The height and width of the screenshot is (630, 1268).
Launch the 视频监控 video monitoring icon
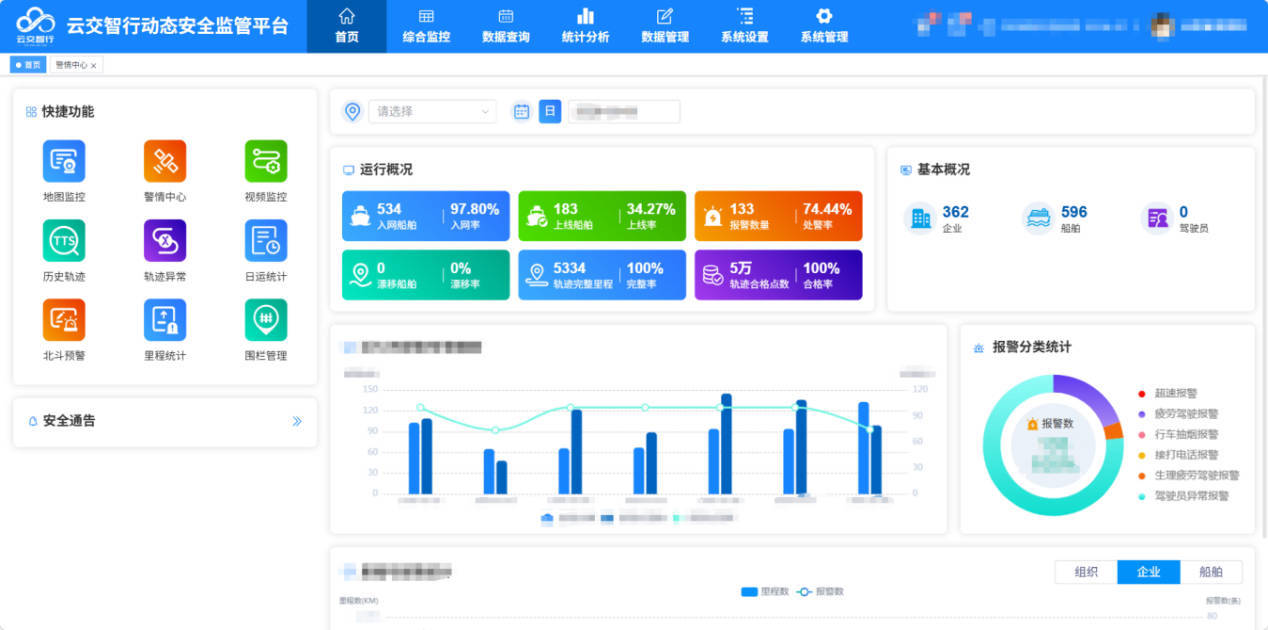266,161
